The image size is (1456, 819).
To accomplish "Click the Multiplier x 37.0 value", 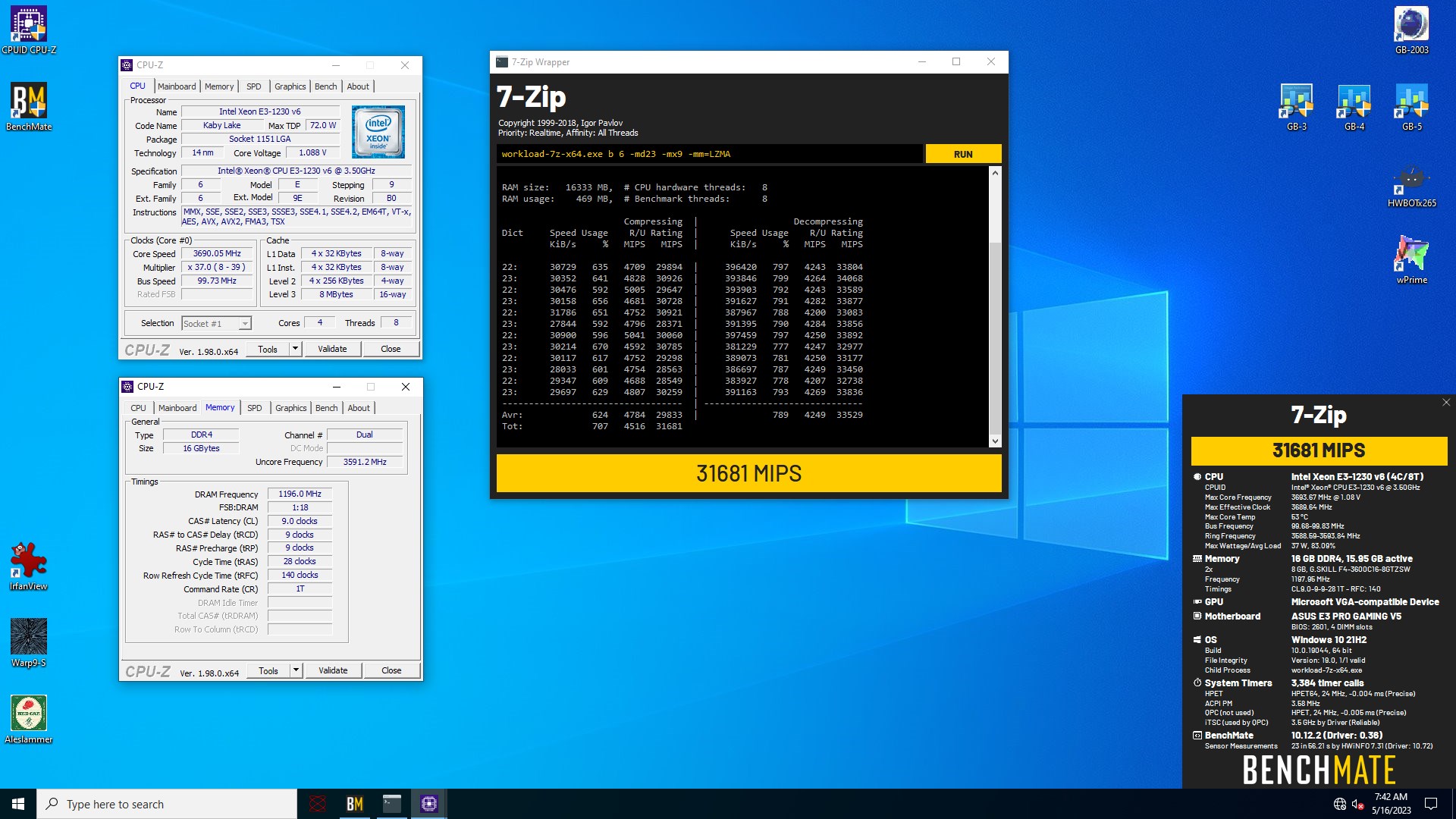I will click(x=217, y=268).
